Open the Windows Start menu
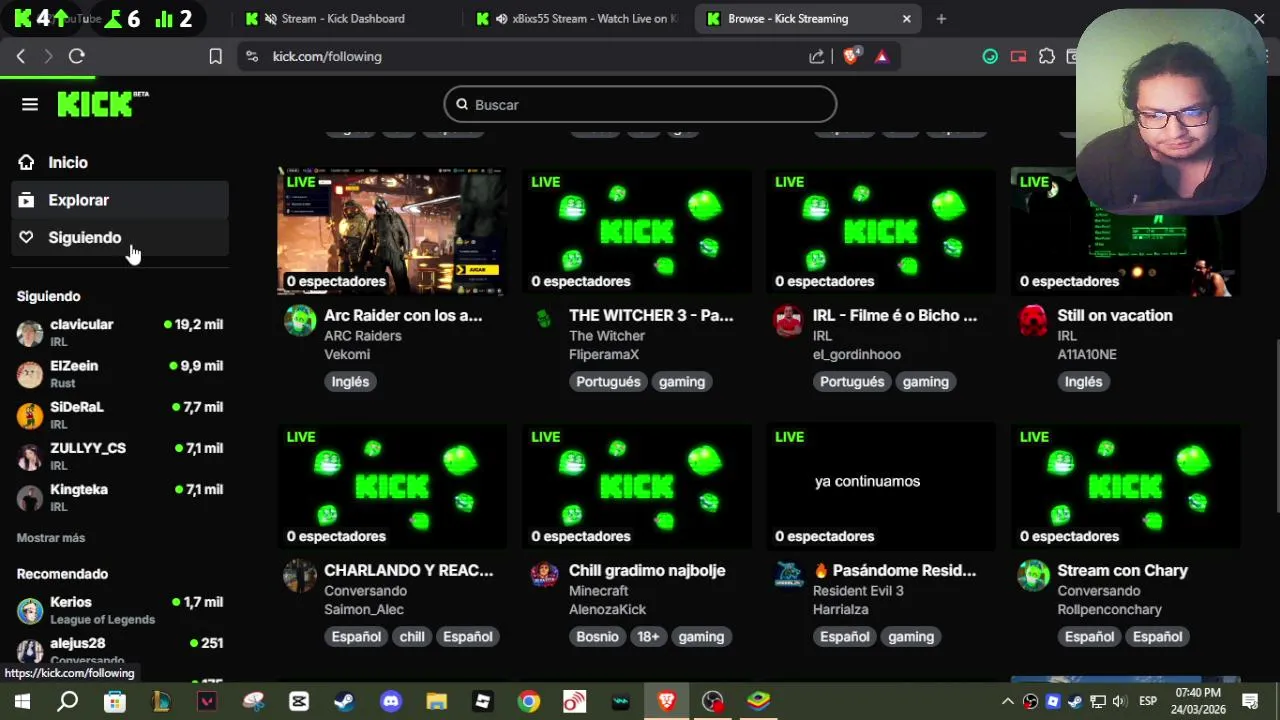 22,701
